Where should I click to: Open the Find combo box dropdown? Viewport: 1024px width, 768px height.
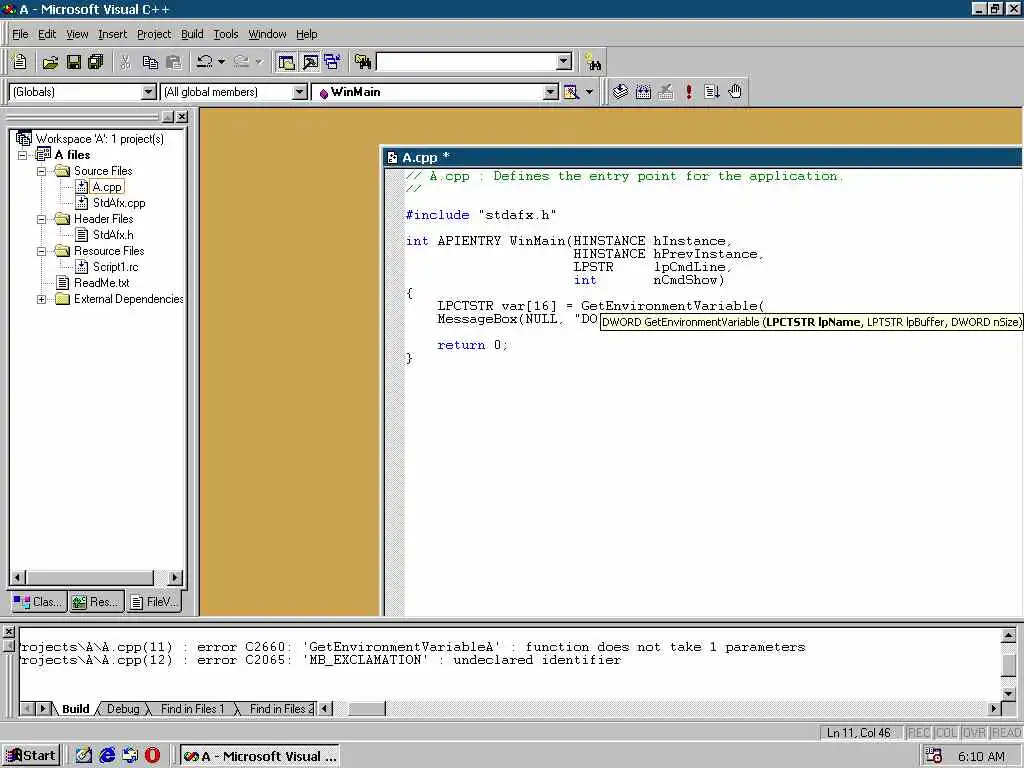564,62
